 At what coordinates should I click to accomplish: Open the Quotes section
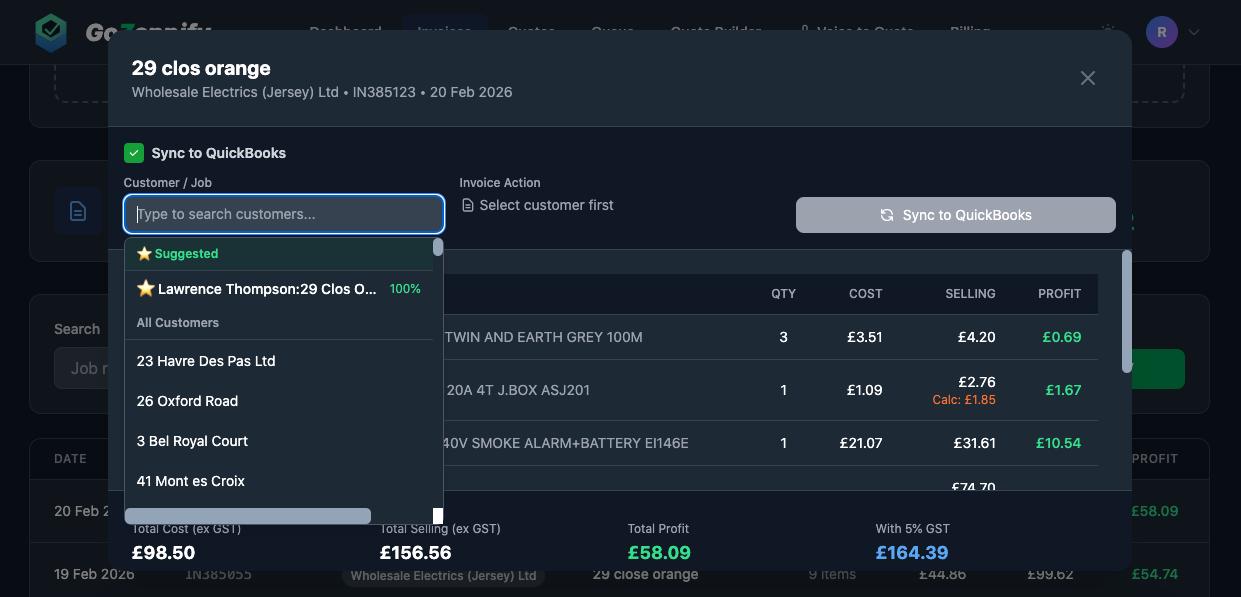pyautogui.click(x=531, y=31)
